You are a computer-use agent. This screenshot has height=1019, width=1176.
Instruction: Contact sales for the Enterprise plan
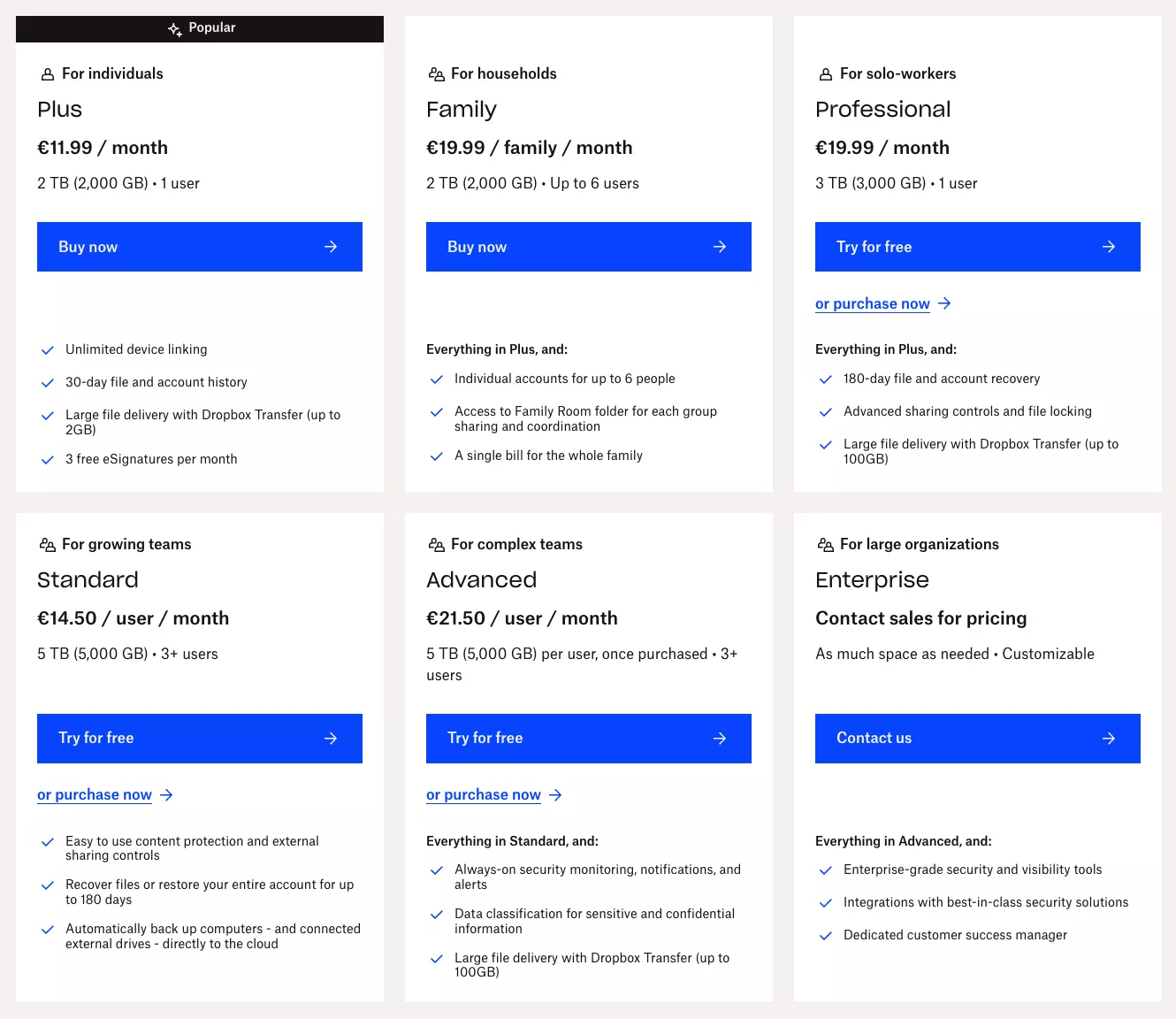[978, 739]
